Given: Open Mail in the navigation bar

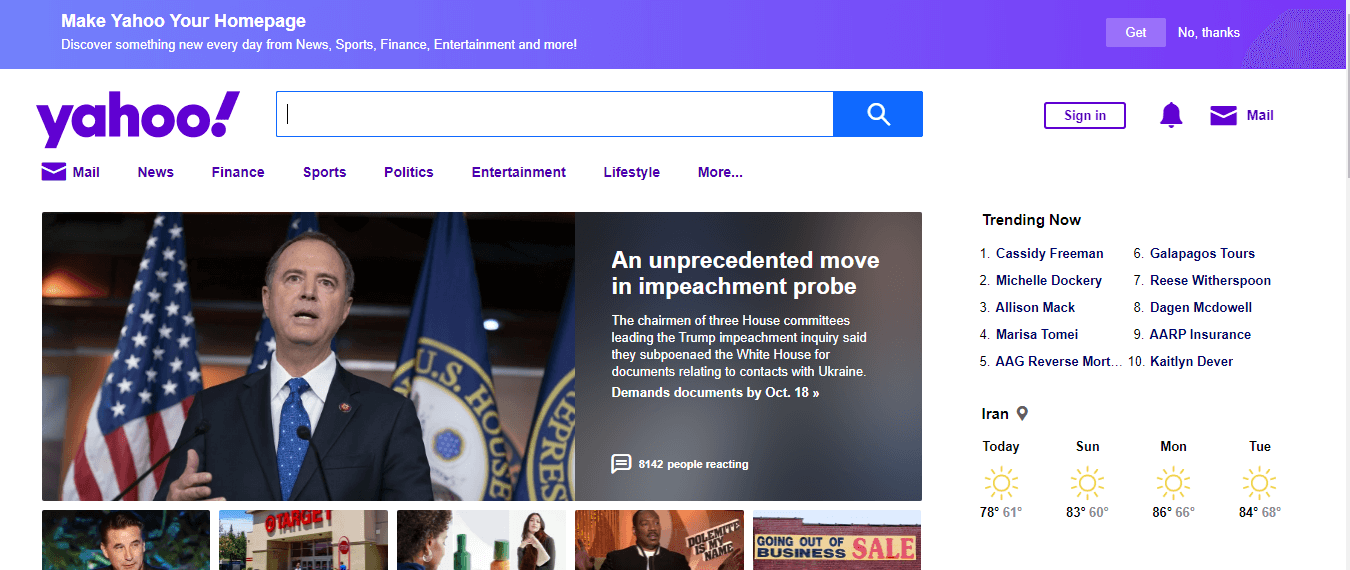Looking at the screenshot, I should [86, 172].
